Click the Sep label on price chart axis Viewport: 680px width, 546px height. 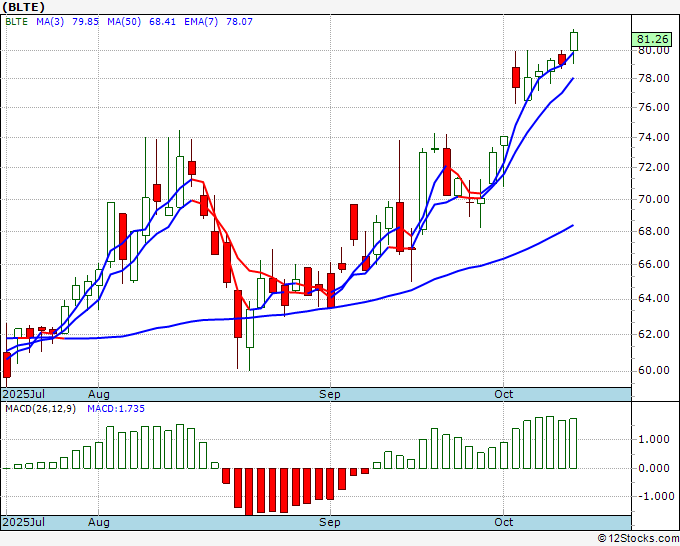(x=330, y=394)
